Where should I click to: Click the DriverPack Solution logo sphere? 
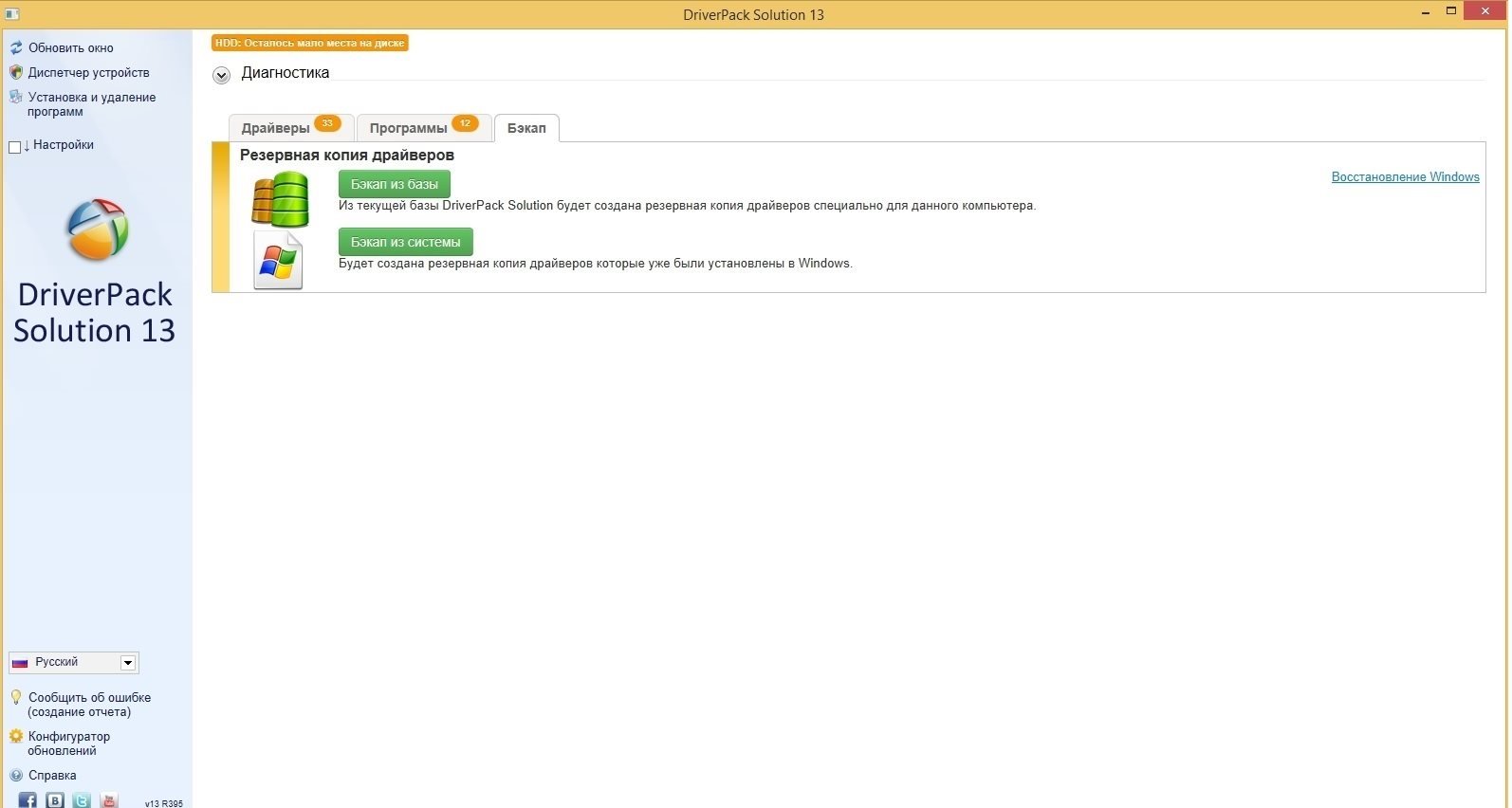point(97,230)
